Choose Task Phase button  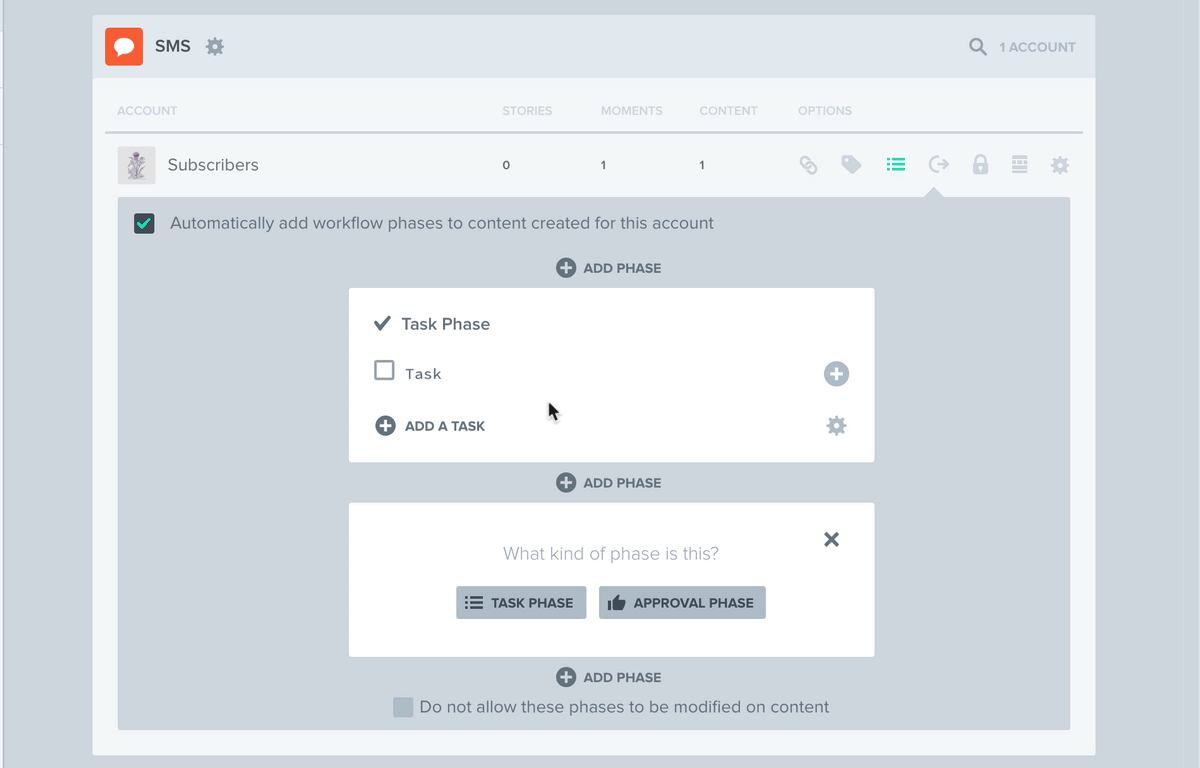(x=521, y=603)
